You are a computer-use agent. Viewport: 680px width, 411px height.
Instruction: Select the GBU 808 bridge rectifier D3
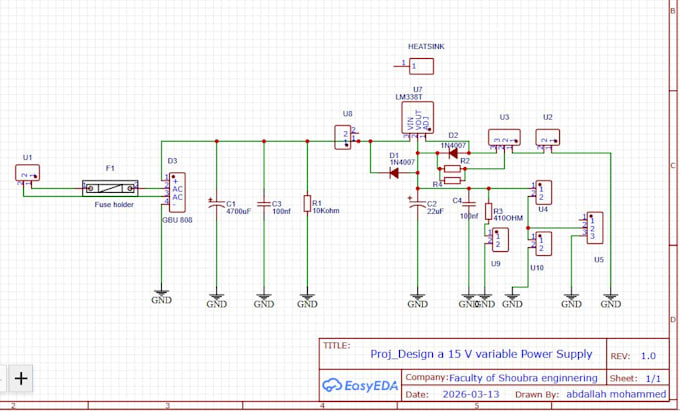point(177,192)
